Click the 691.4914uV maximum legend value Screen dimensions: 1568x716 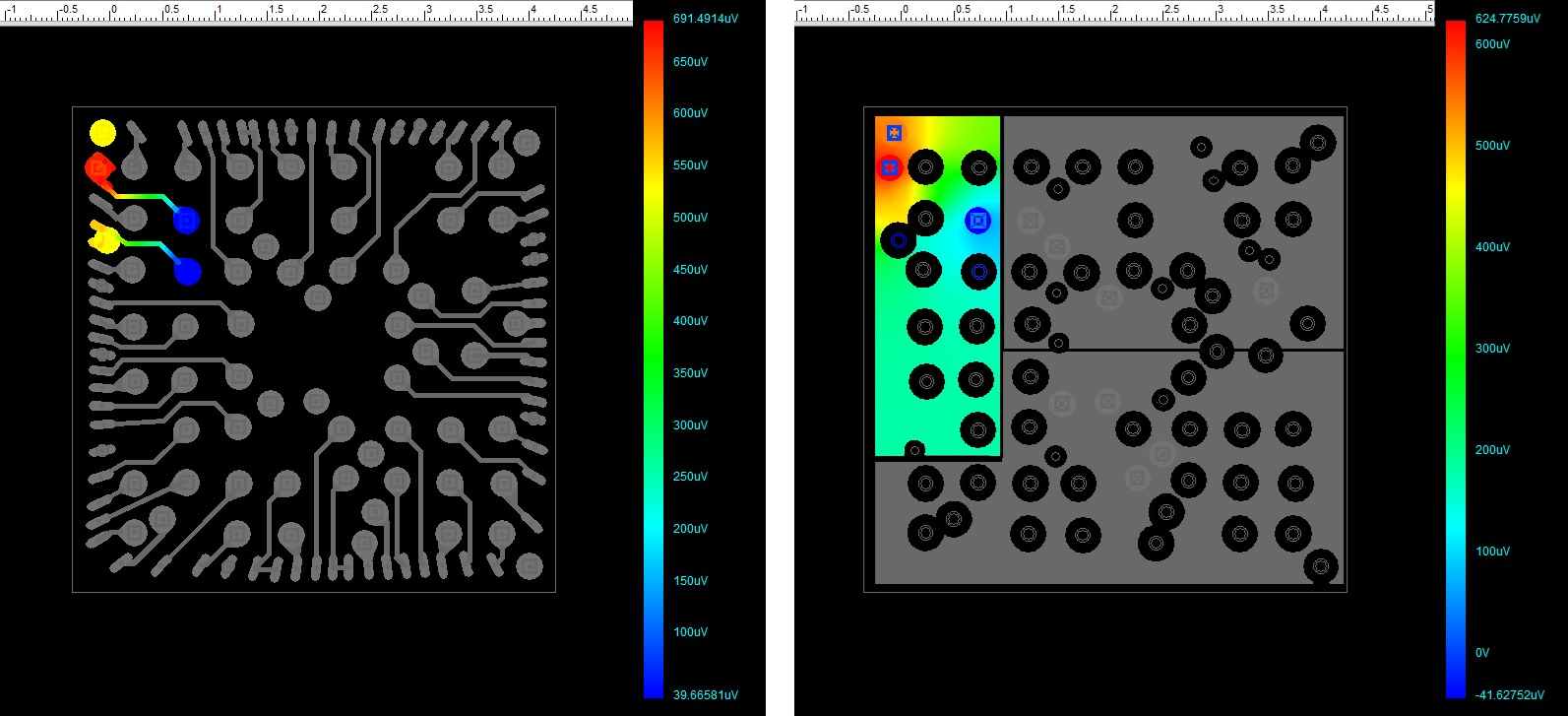click(705, 19)
